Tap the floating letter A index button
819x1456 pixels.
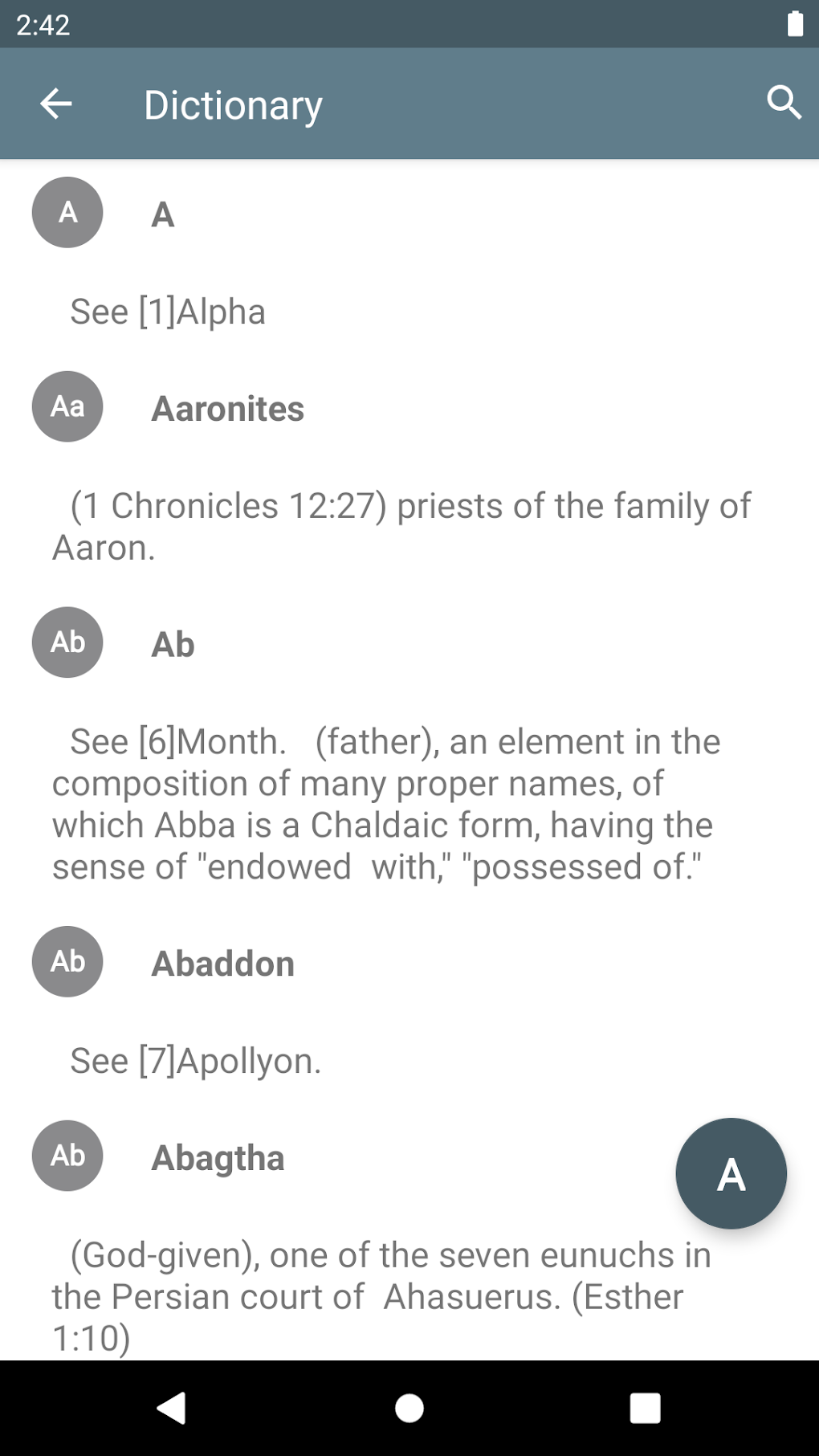pos(731,1173)
